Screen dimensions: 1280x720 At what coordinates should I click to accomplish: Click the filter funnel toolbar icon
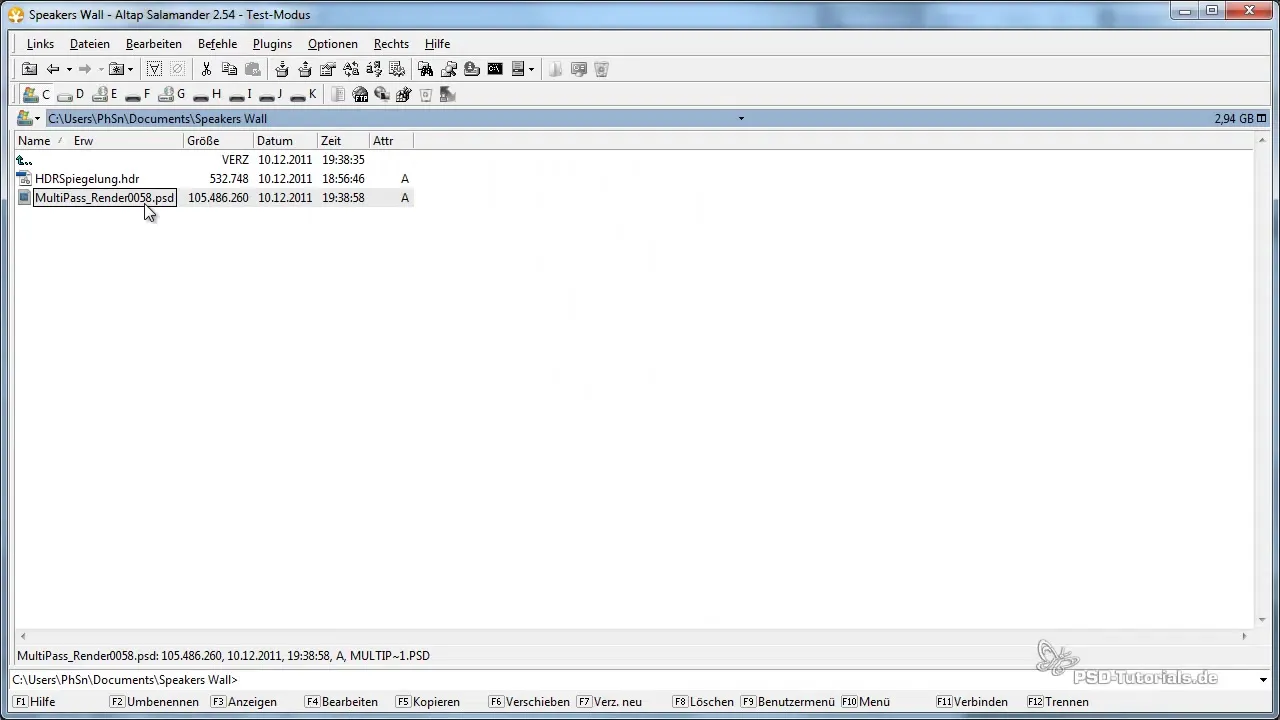[155, 69]
